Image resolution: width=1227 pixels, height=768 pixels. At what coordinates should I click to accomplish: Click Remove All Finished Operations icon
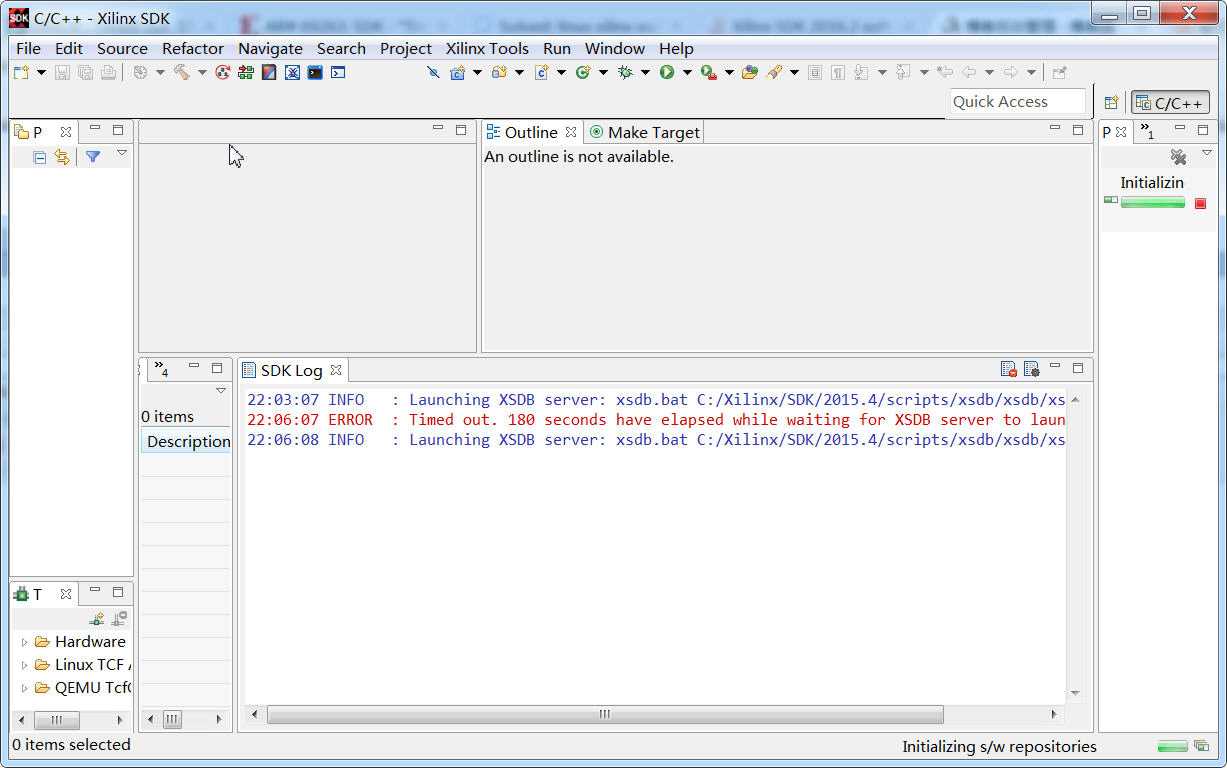pos(1178,157)
